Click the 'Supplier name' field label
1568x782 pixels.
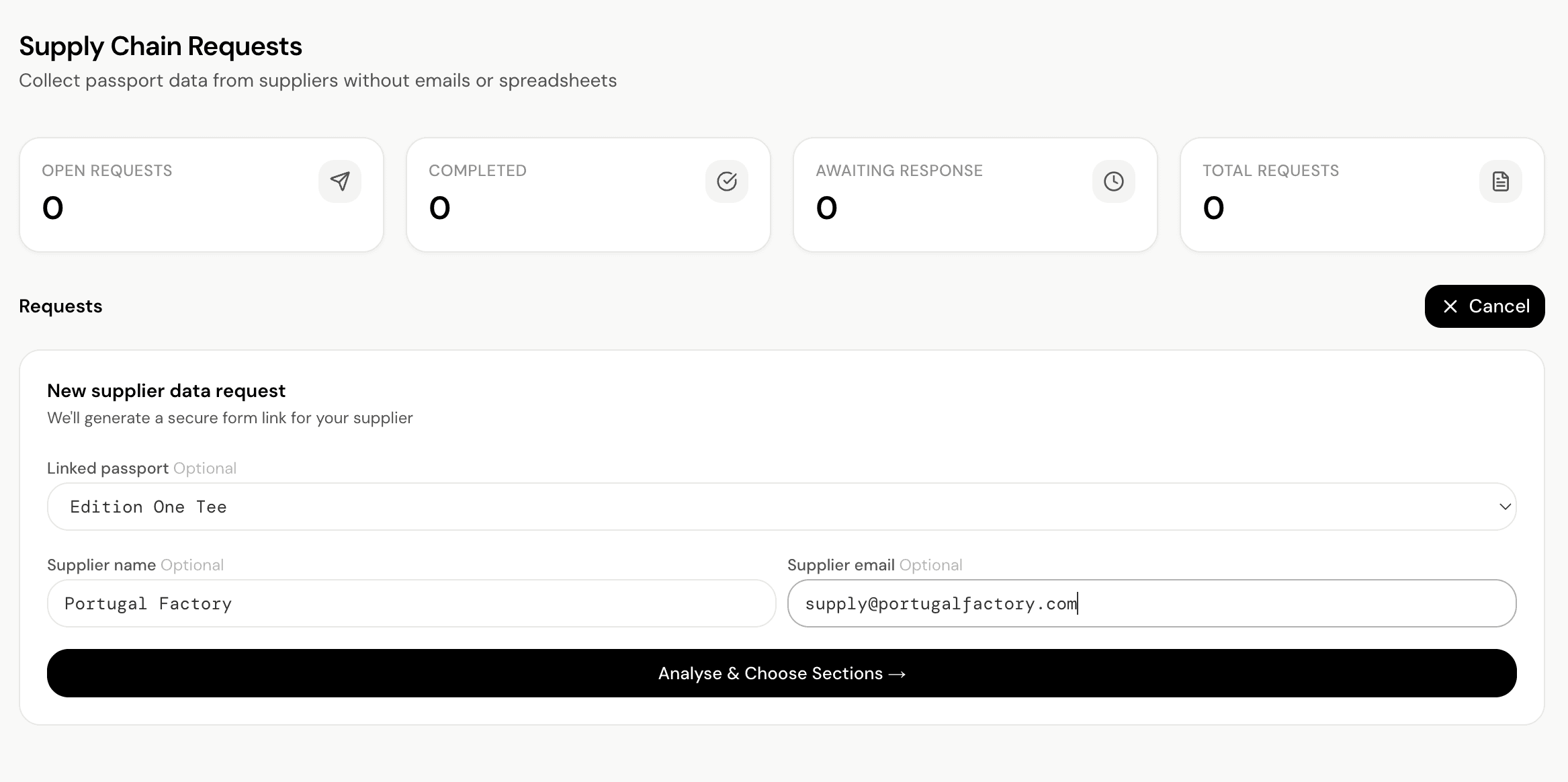point(101,565)
